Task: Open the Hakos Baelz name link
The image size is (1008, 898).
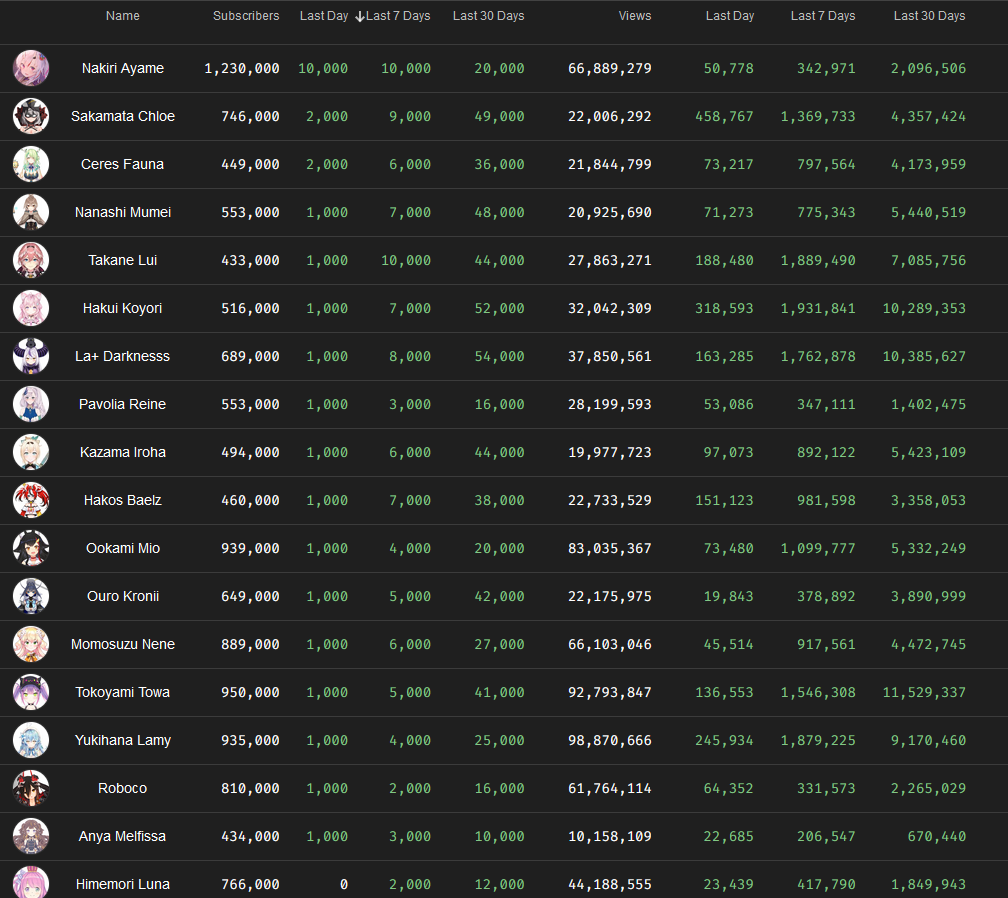Action: pyautogui.click(x=123, y=500)
